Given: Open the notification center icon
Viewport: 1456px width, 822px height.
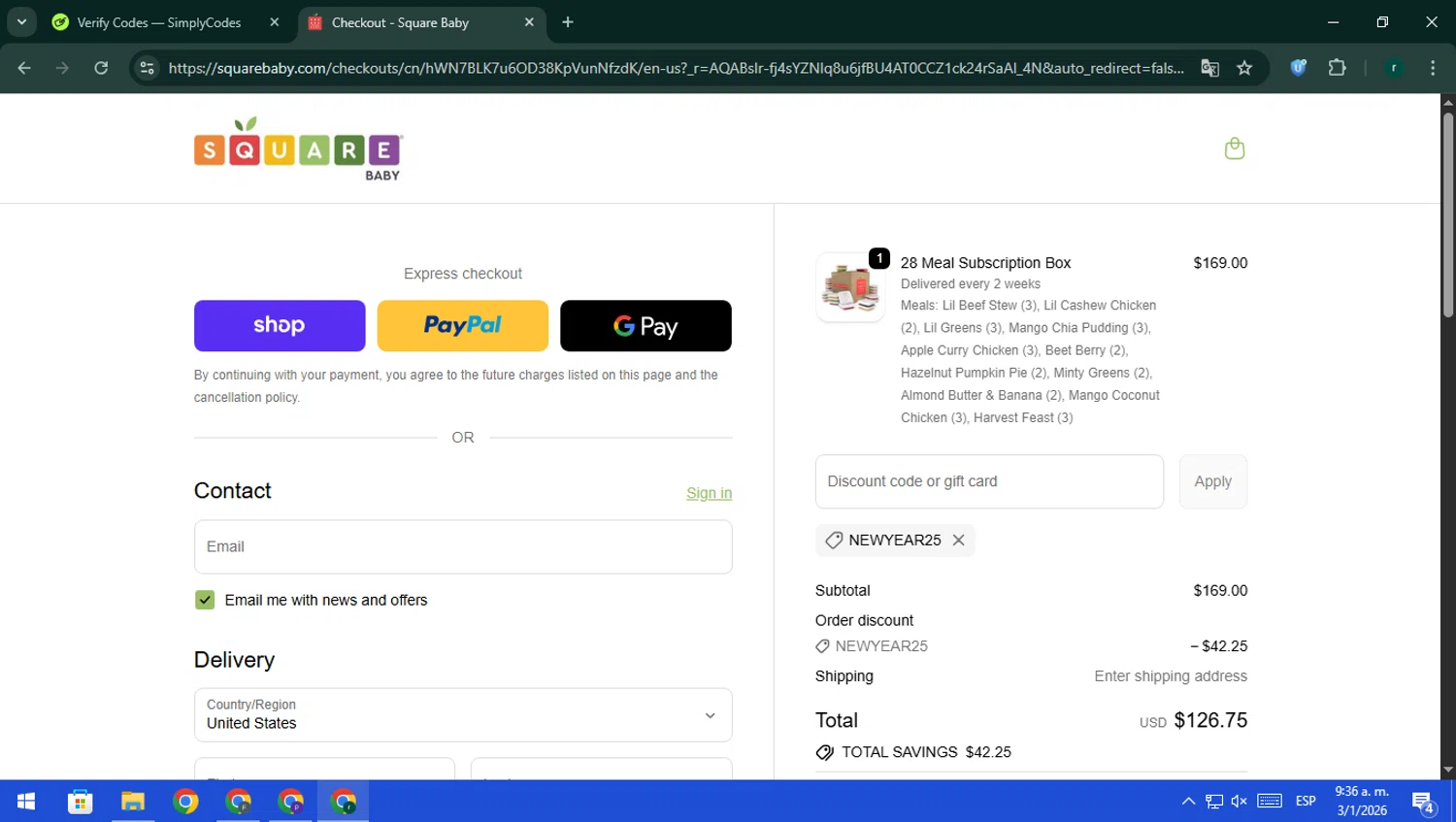Looking at the screenshot, I should [x=1424, y=803].
